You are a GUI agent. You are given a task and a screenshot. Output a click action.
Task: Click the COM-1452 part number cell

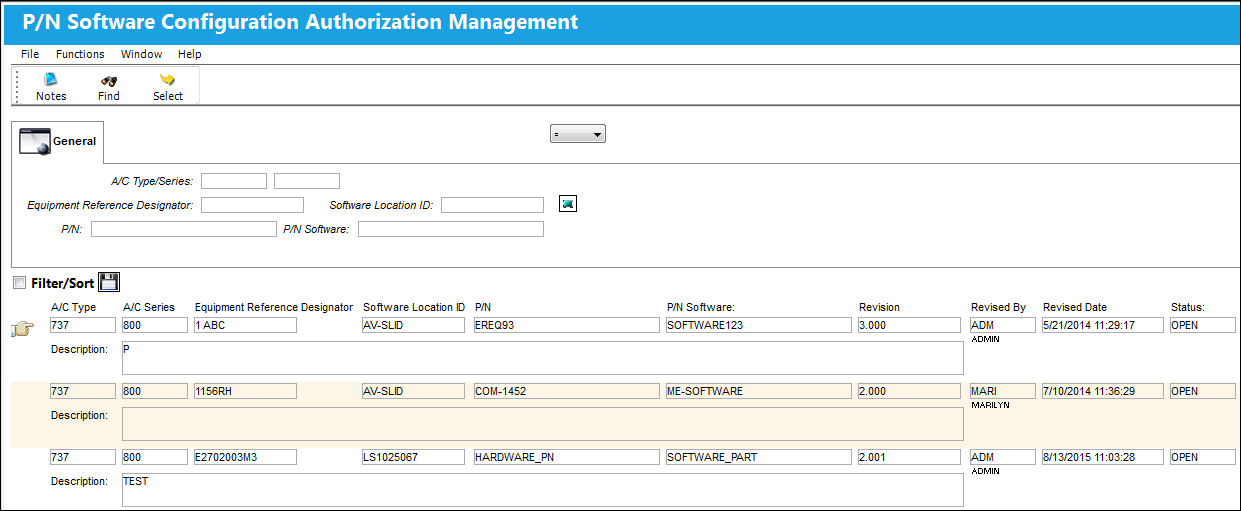(x=567, y=391)
